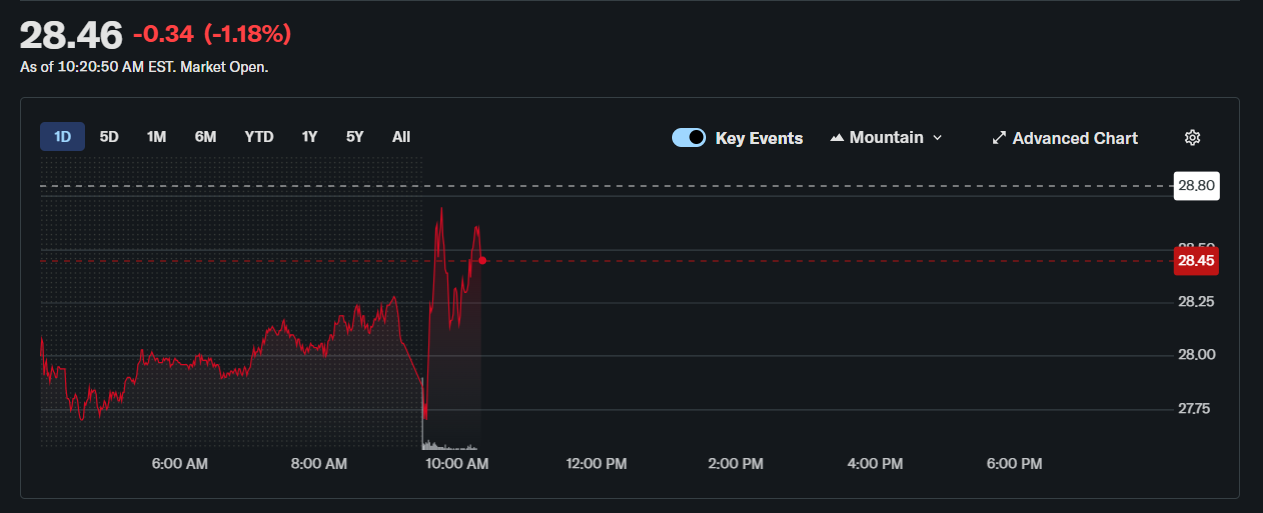Click the volume bars near 10:00 AM
Screen dimensions: 1263x513
click(450, 445)
